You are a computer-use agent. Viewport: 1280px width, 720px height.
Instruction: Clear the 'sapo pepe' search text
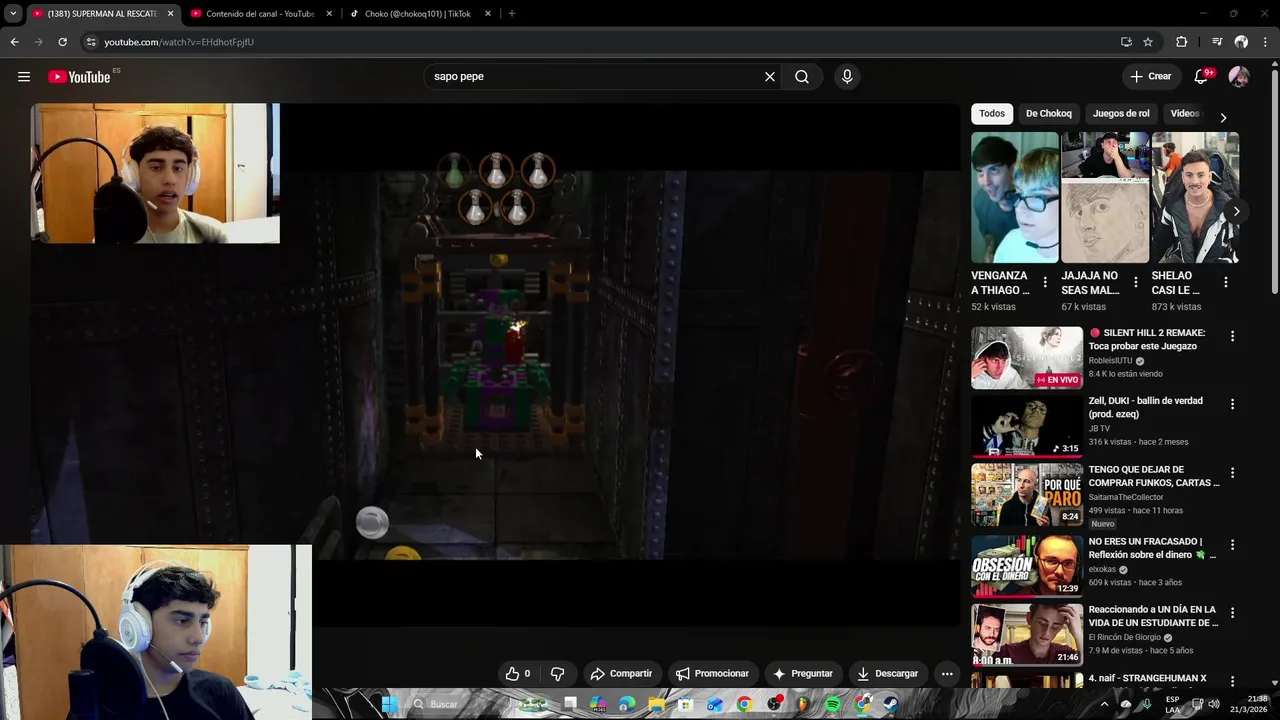tap(770, 77)
